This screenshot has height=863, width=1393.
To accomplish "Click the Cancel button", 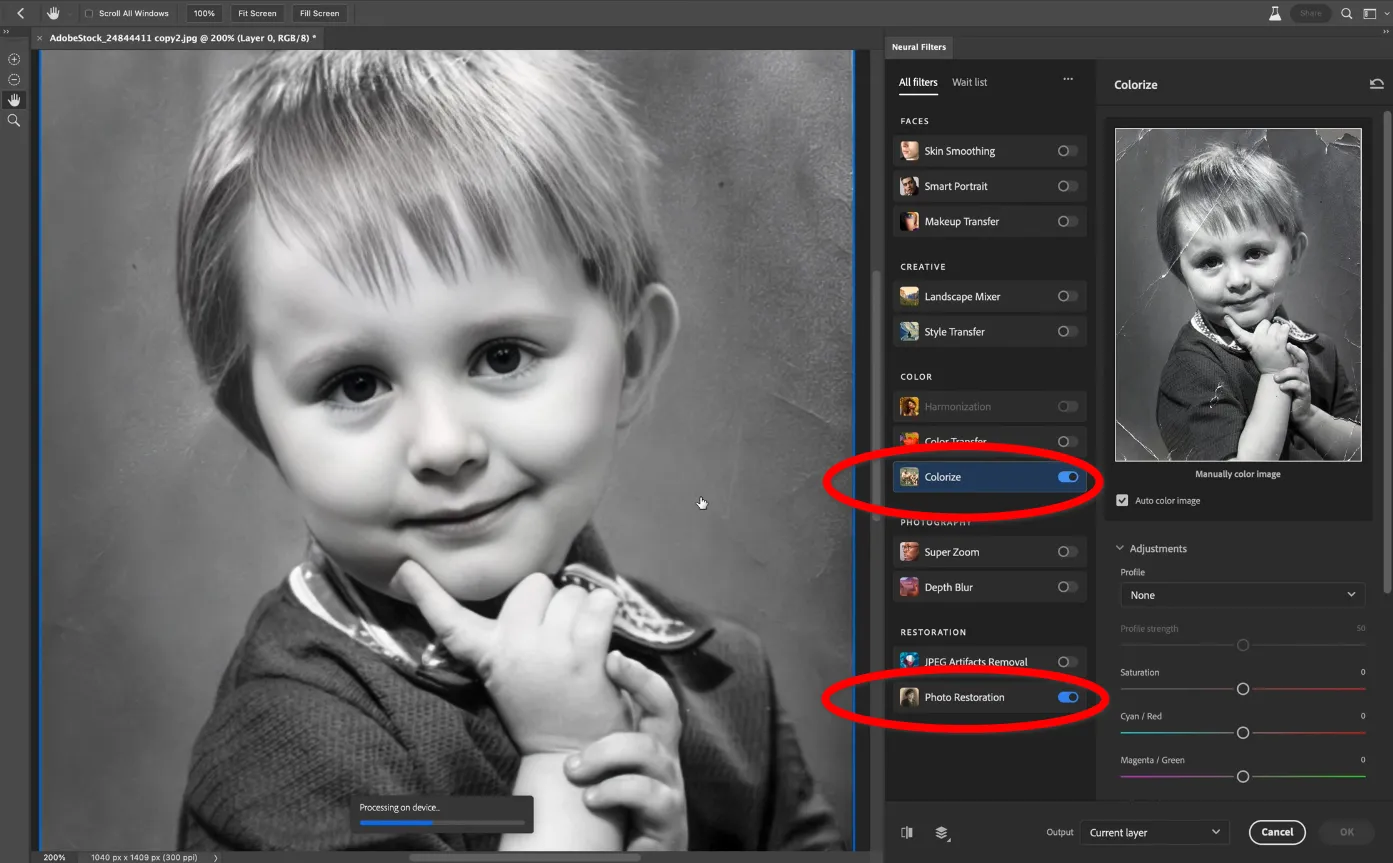I will coord(1277,831).
